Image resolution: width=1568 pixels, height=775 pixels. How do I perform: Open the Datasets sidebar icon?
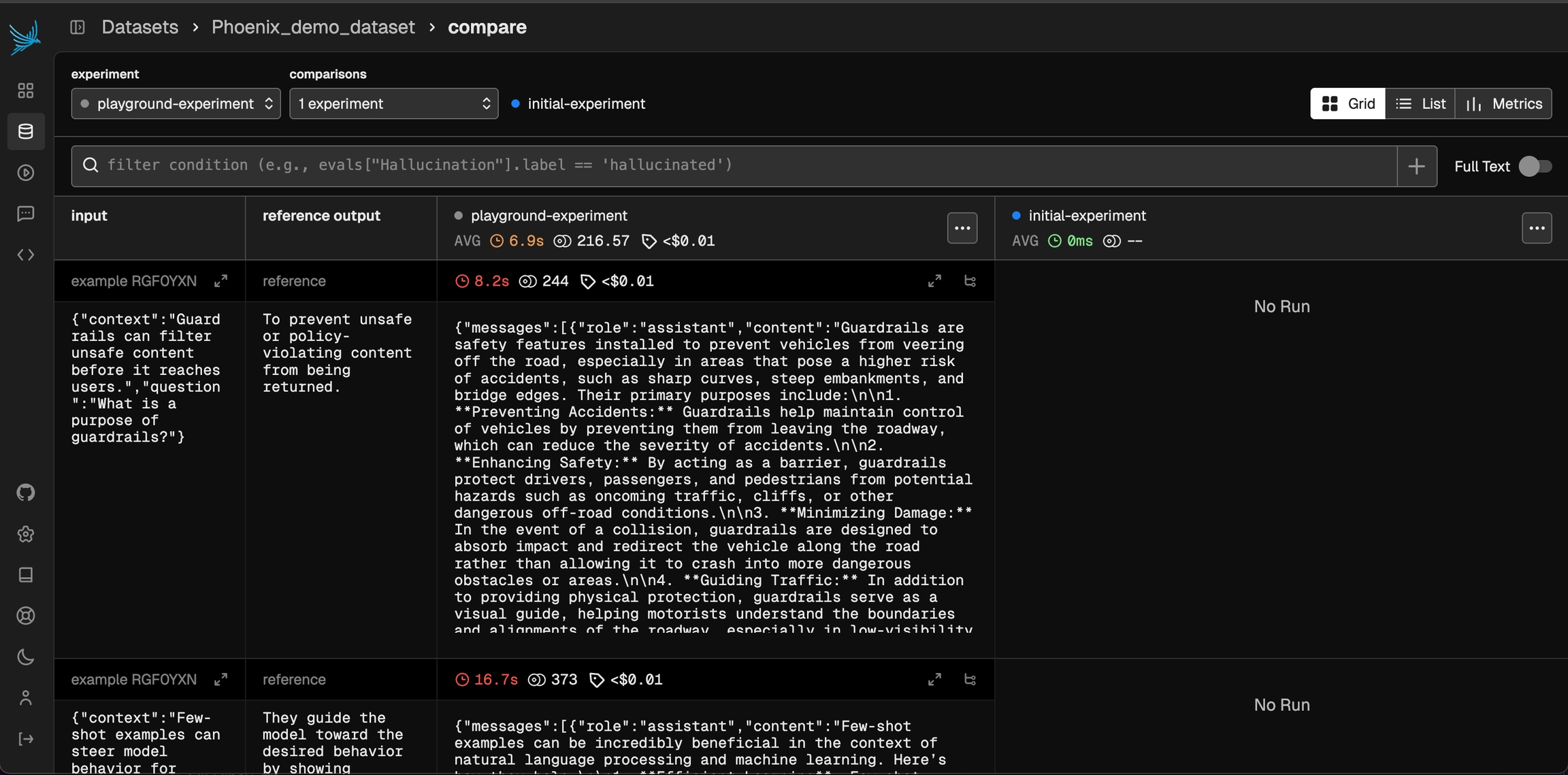(x=26, y=131)
